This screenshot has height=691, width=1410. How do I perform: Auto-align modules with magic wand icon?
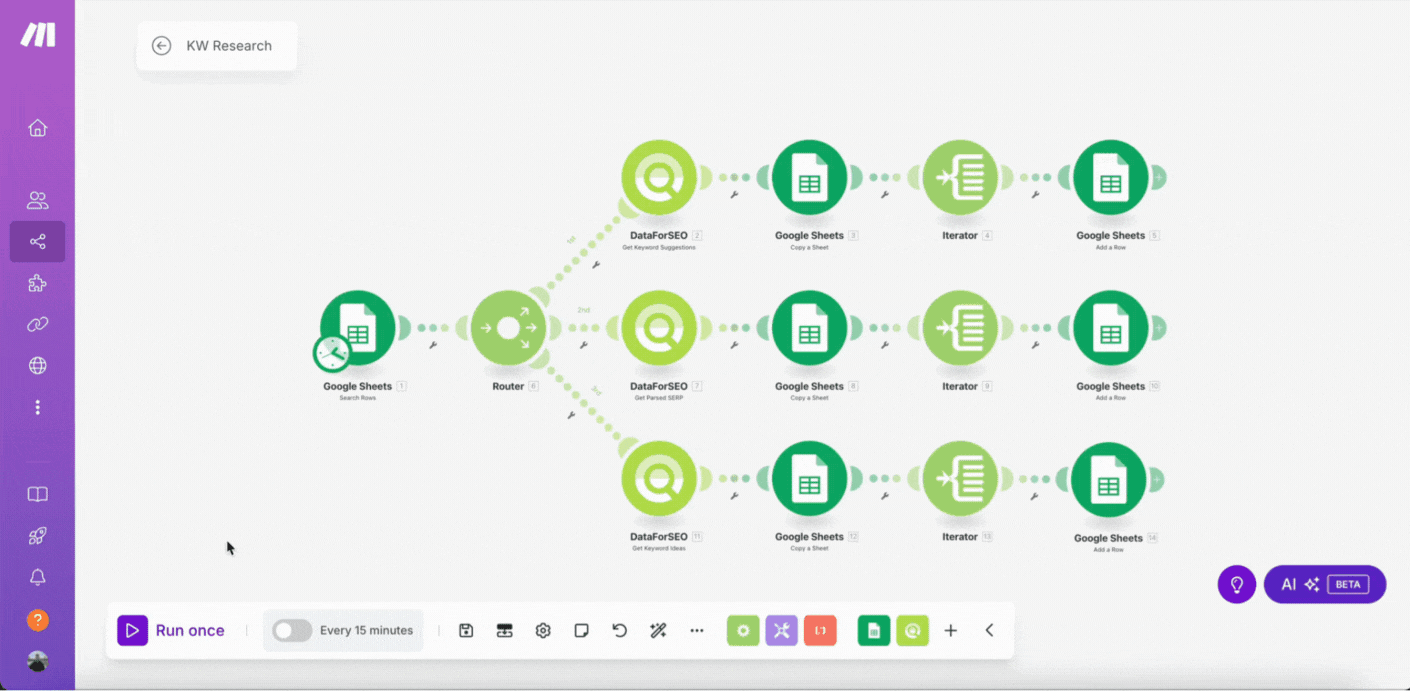click(x=658, y=631)
